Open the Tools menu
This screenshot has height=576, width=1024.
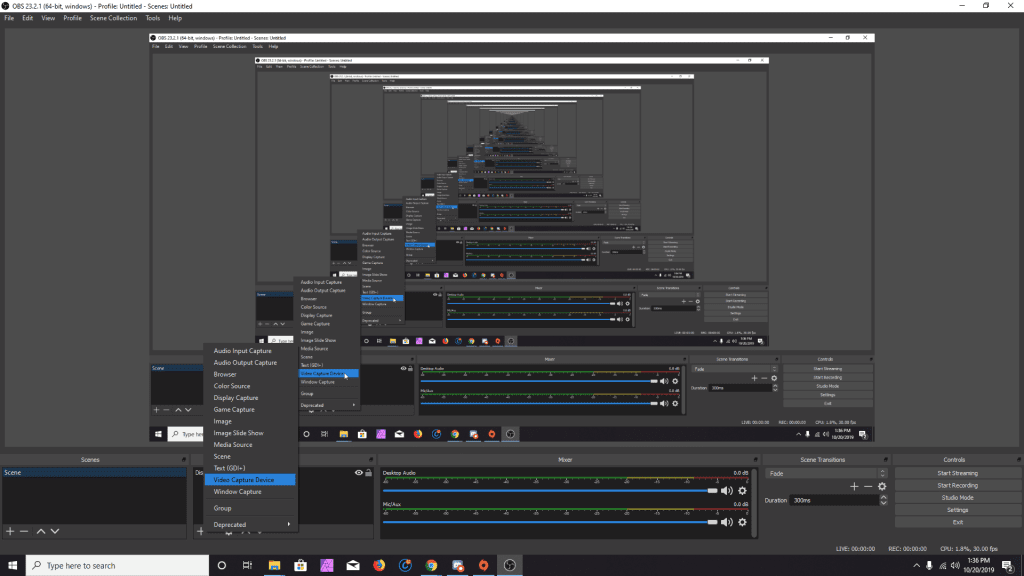click(153, 18)
